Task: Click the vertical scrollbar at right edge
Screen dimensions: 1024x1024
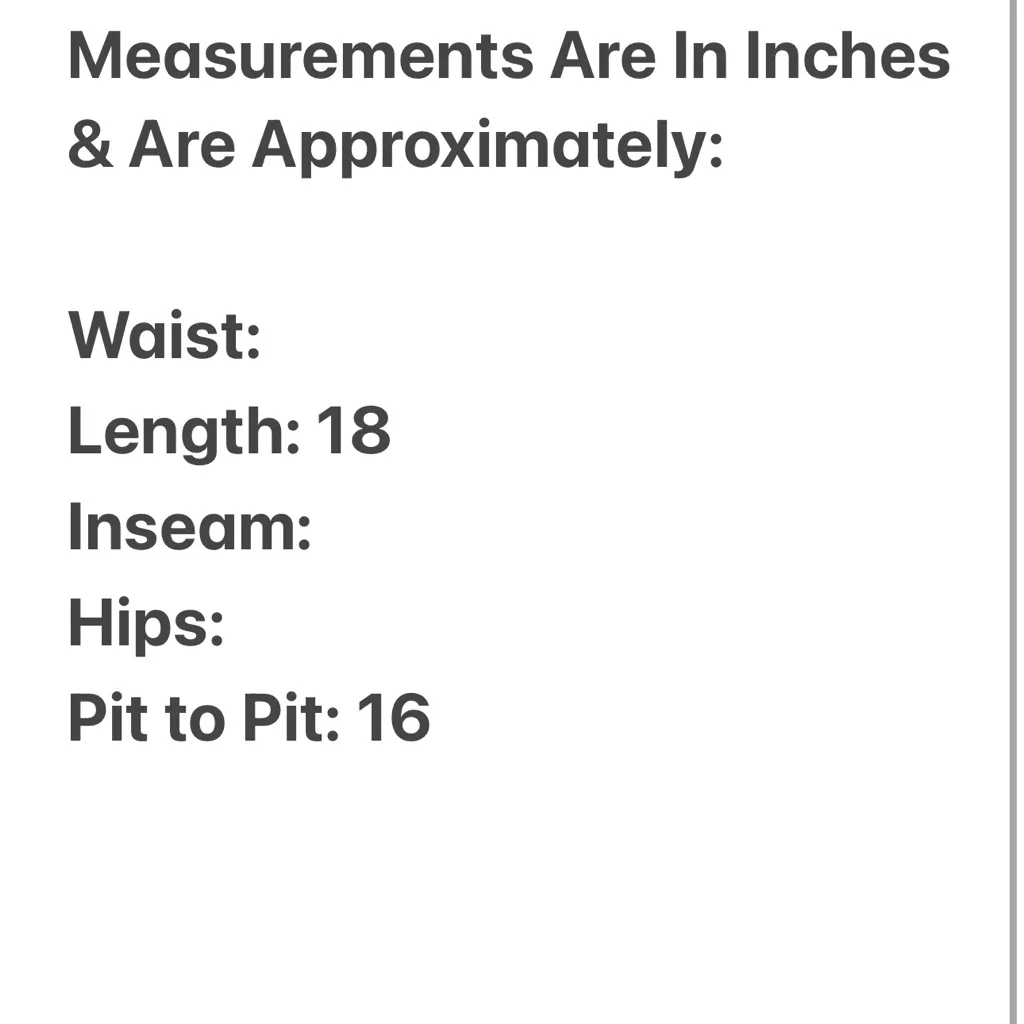Action: click(x=1012, y=512)
